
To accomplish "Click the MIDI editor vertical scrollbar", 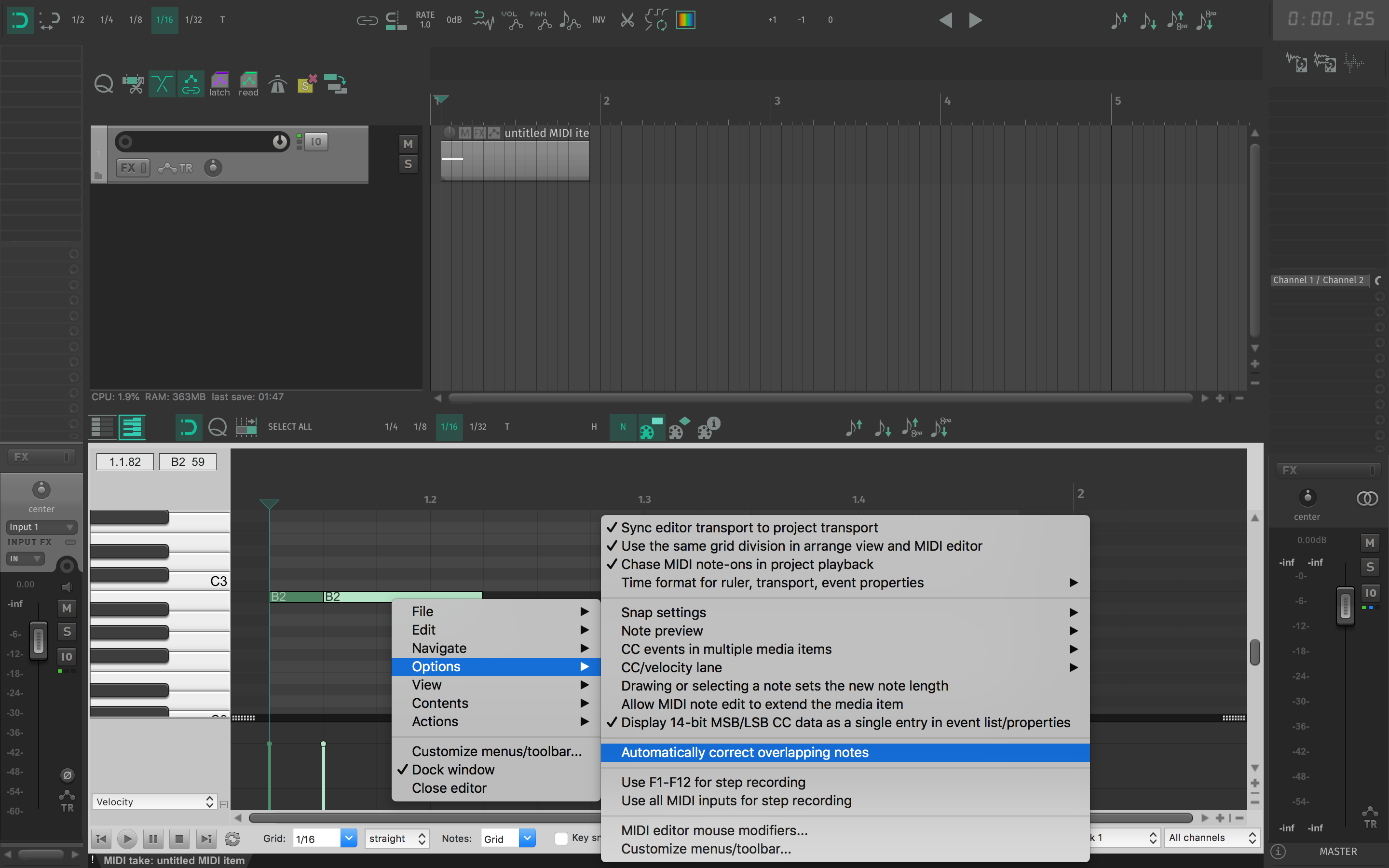I will pyautogui.click(x=1255, y=653).
